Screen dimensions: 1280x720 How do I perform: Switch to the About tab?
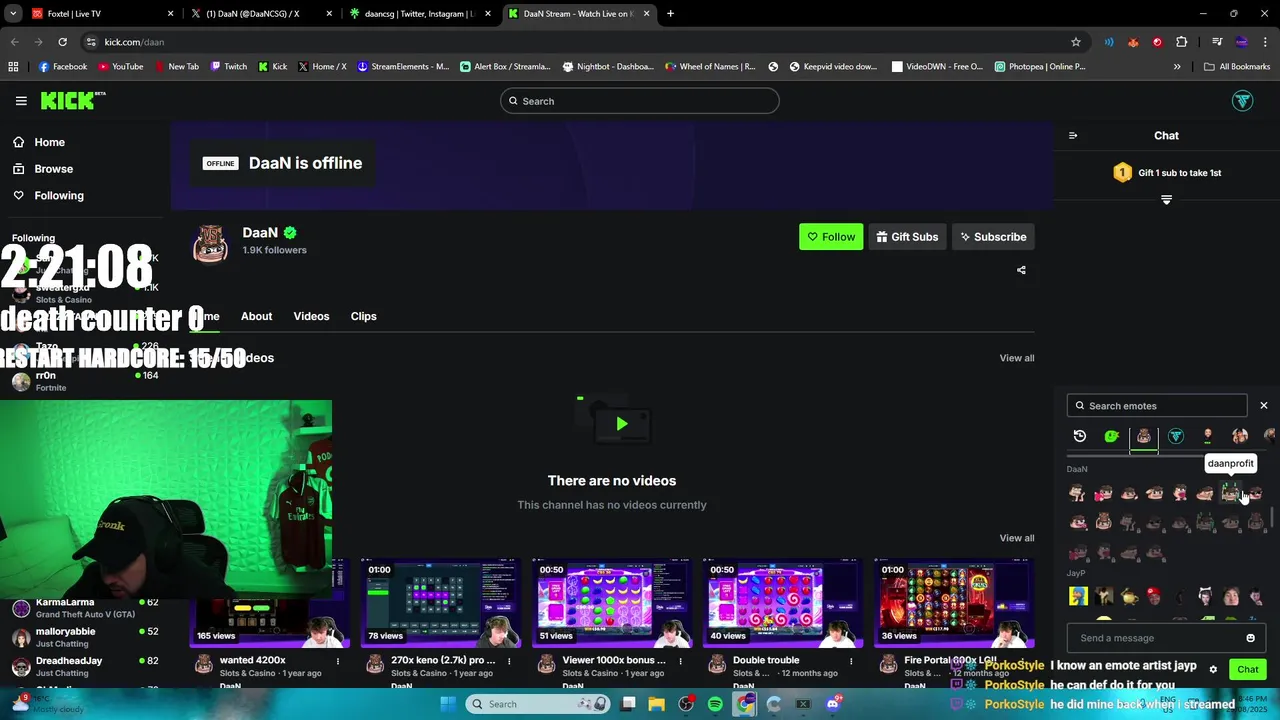(256, 316)
